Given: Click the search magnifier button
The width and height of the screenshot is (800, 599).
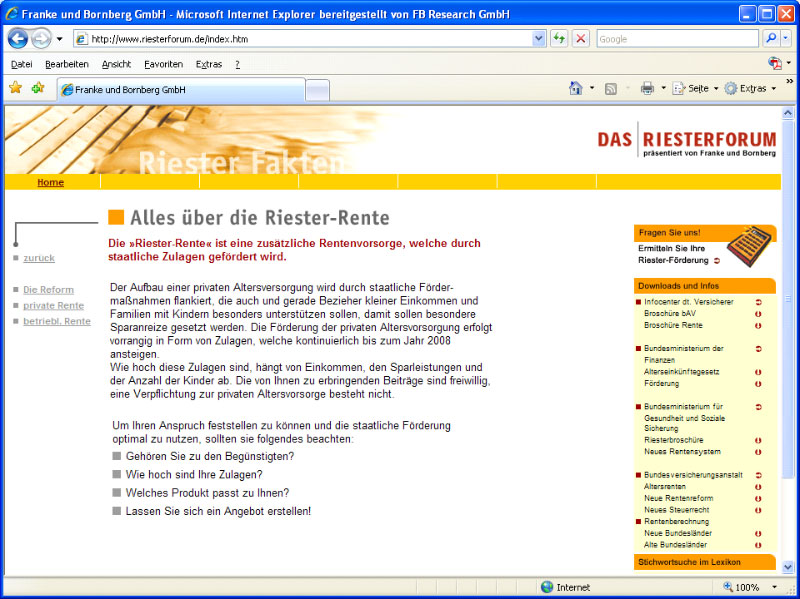Looking at the screenshot, I should tap(771, 38).
